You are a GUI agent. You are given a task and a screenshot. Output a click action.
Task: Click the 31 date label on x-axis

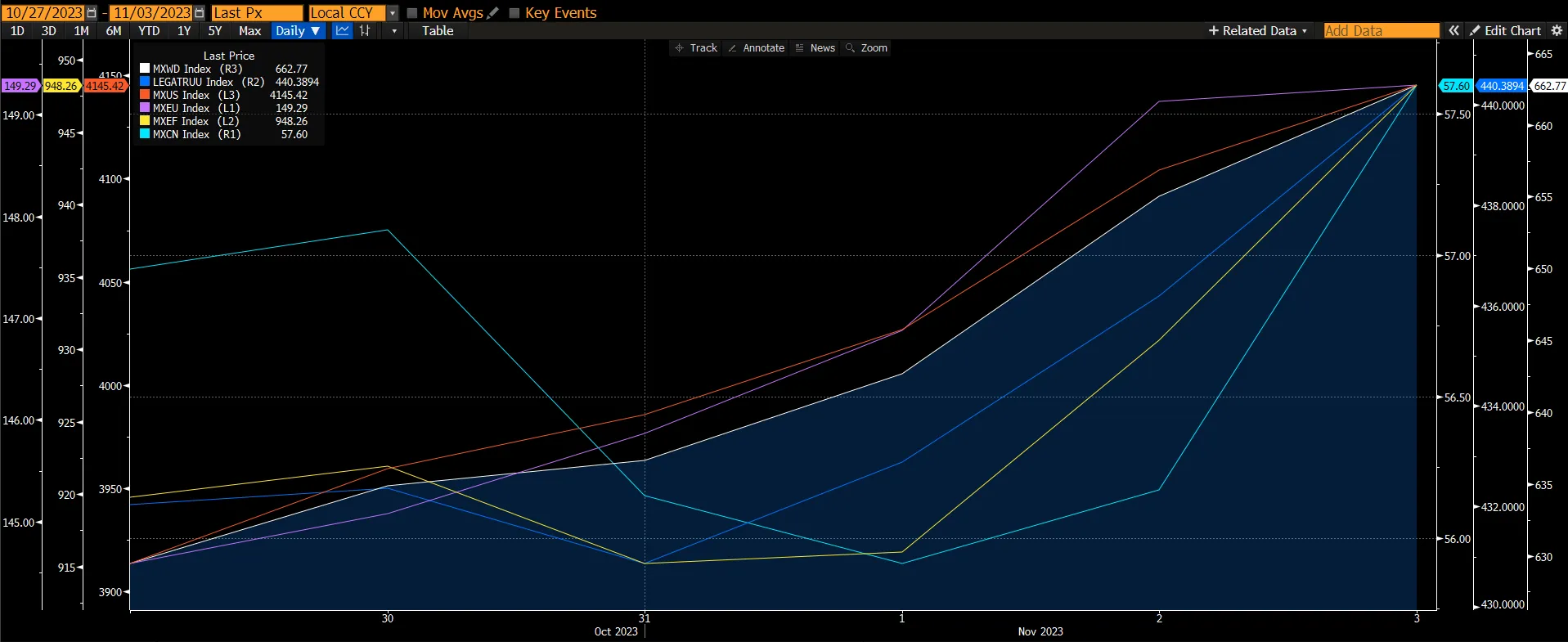[x=645, y=618]
